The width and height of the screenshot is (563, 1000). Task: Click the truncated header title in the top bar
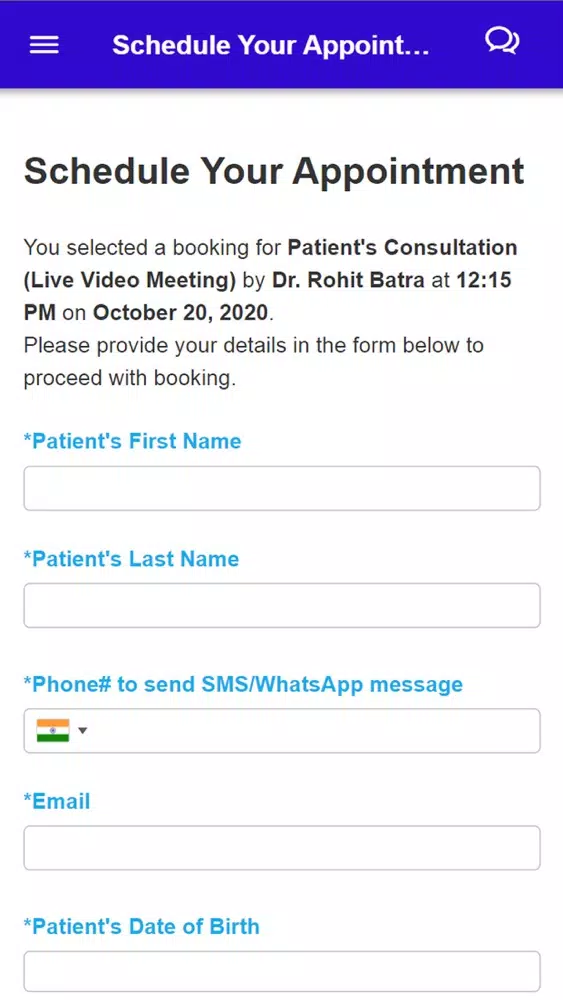tap(270, 45)
